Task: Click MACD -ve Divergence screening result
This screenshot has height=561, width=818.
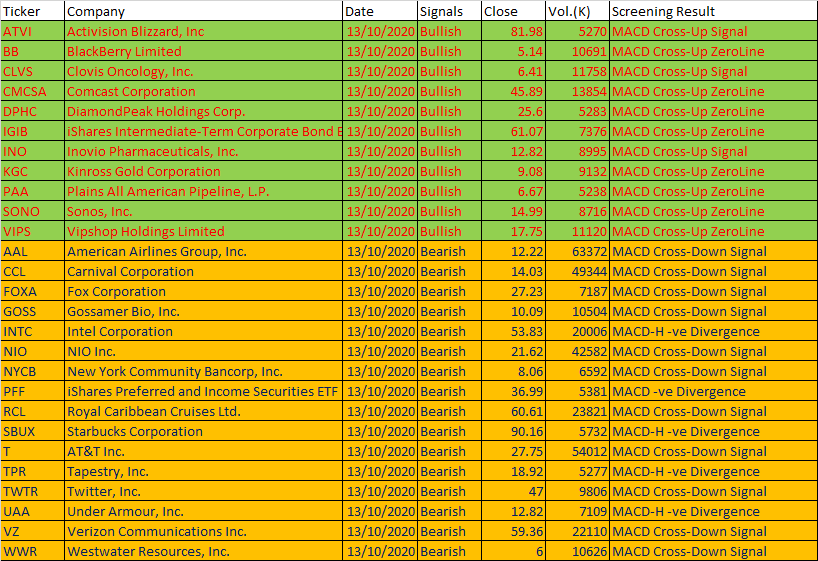Action: [x=714, y=391]
